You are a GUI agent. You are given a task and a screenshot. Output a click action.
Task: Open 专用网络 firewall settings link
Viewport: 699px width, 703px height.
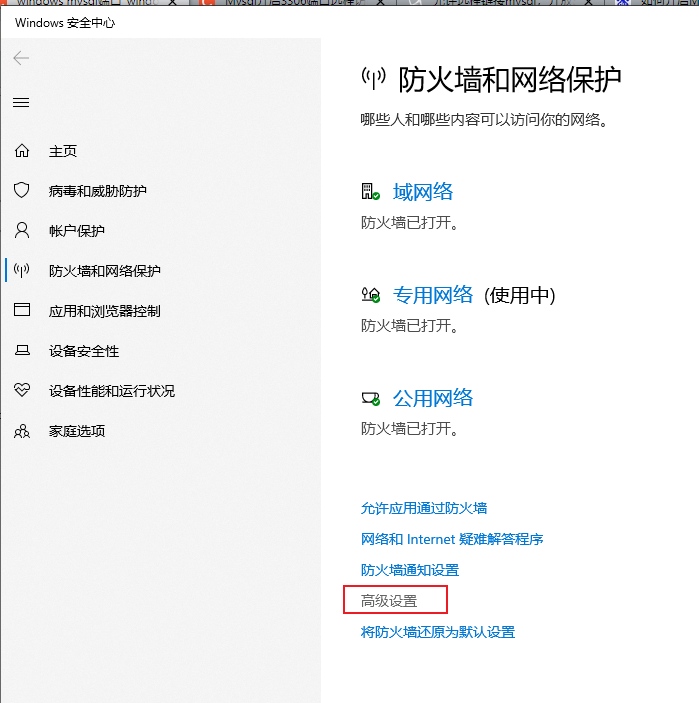433,295
